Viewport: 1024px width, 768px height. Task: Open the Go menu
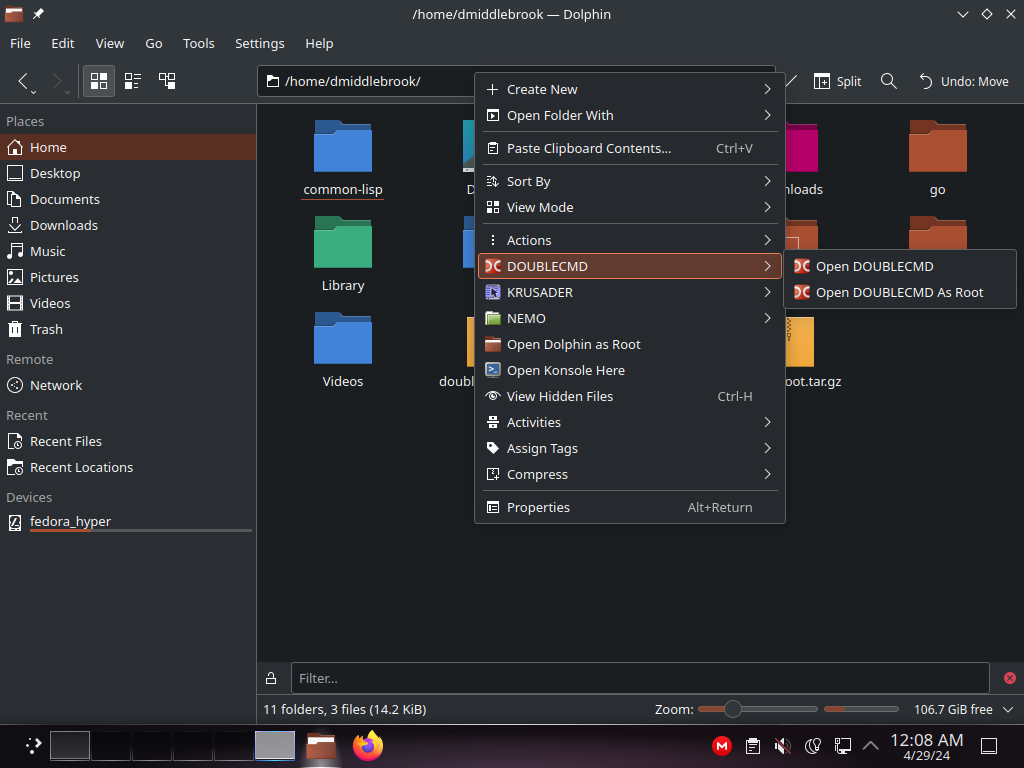pyautogui.click(x=153, y=43)
